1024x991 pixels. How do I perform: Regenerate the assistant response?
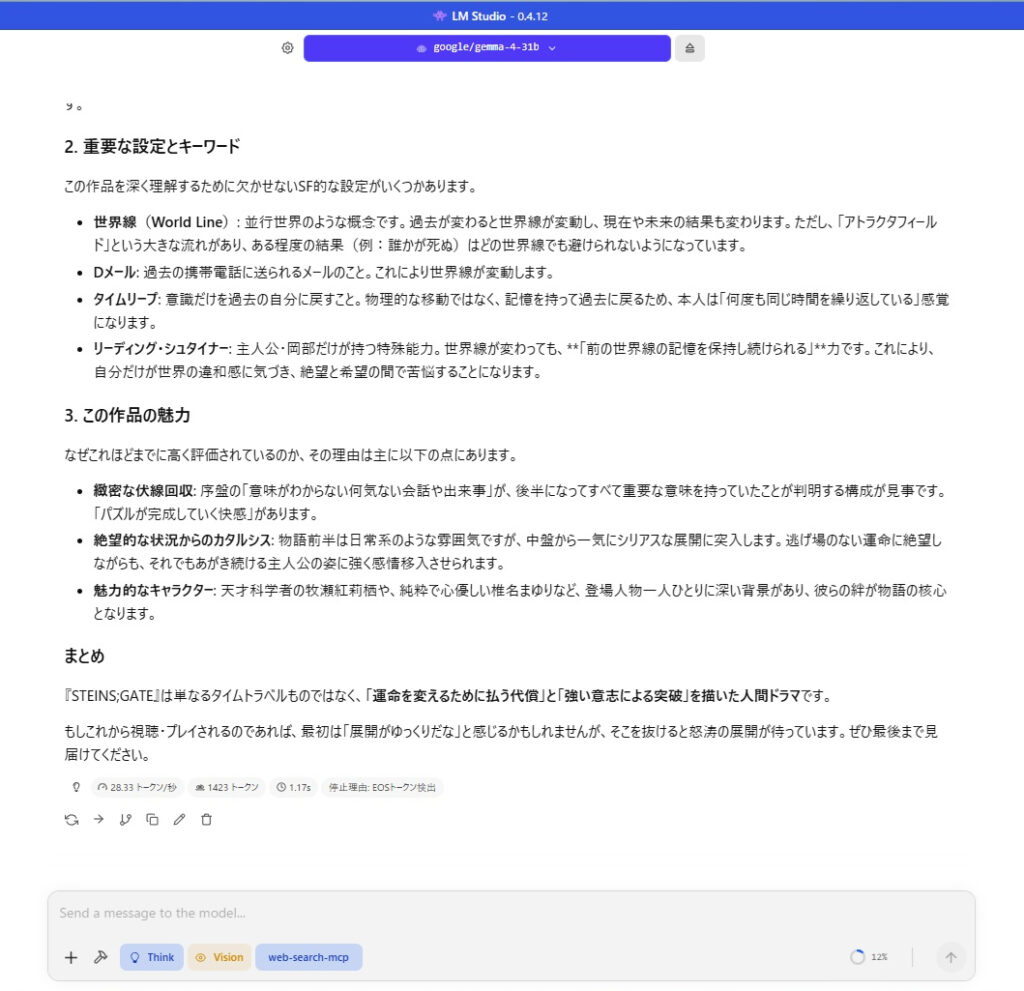coord(72,819)
